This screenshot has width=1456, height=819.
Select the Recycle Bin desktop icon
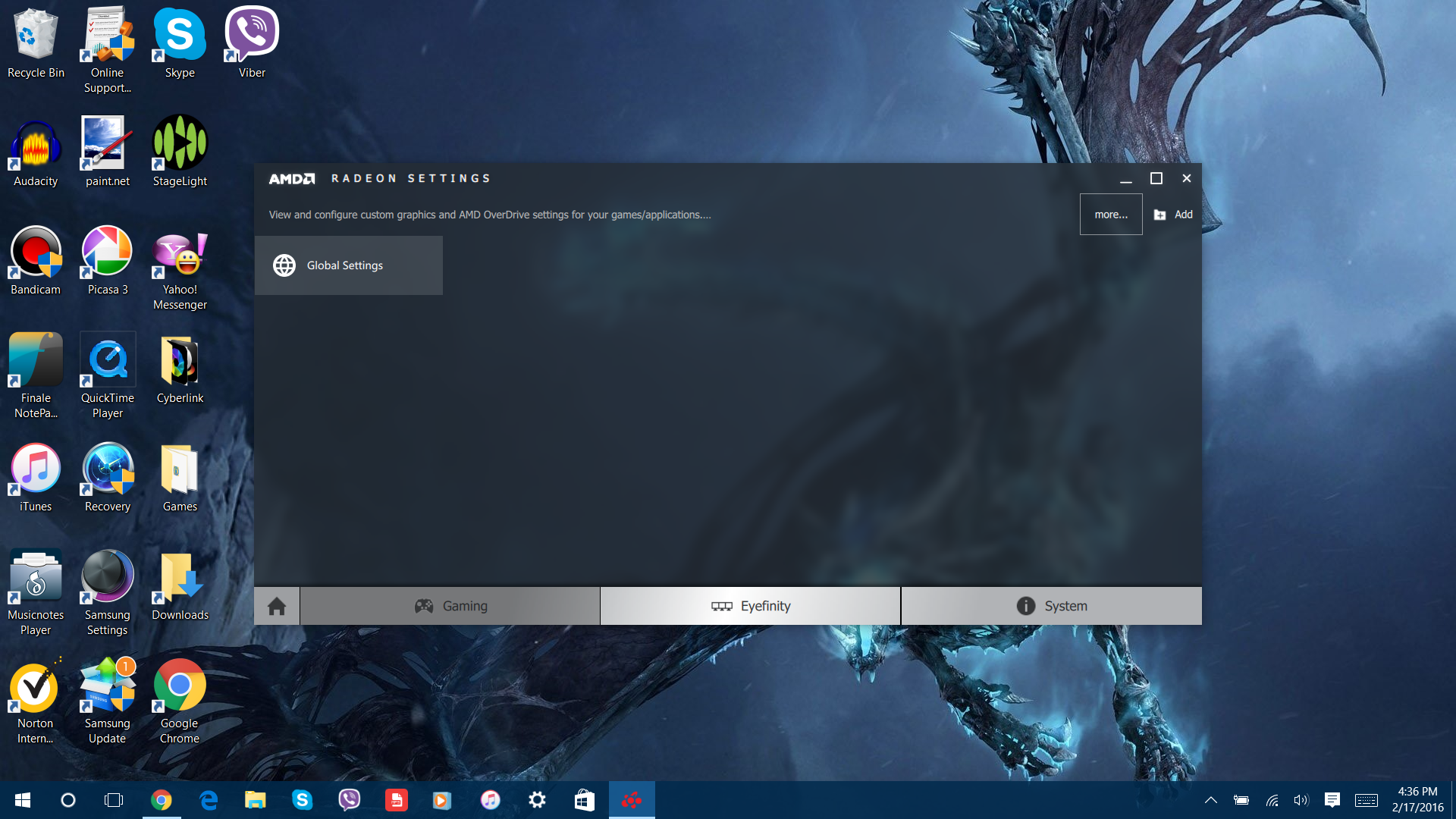pos(36,43)
